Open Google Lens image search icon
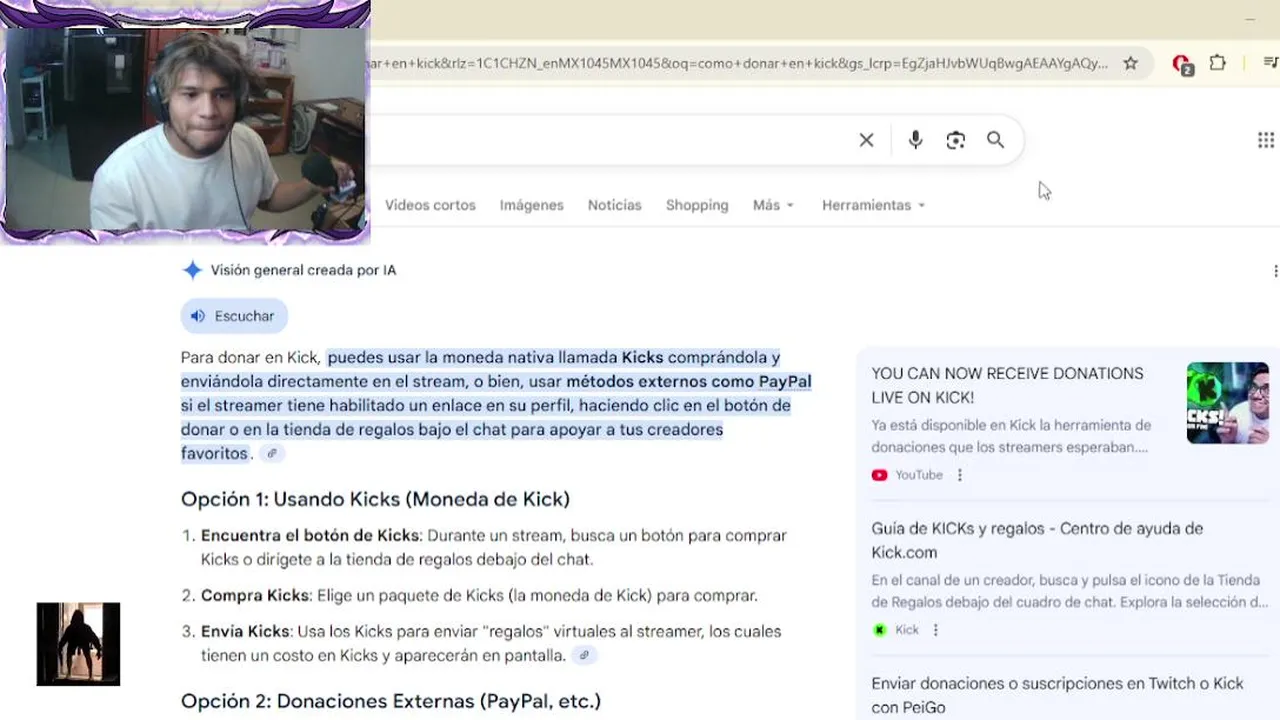The image size is (1280, 720). (x=955, y=140)
